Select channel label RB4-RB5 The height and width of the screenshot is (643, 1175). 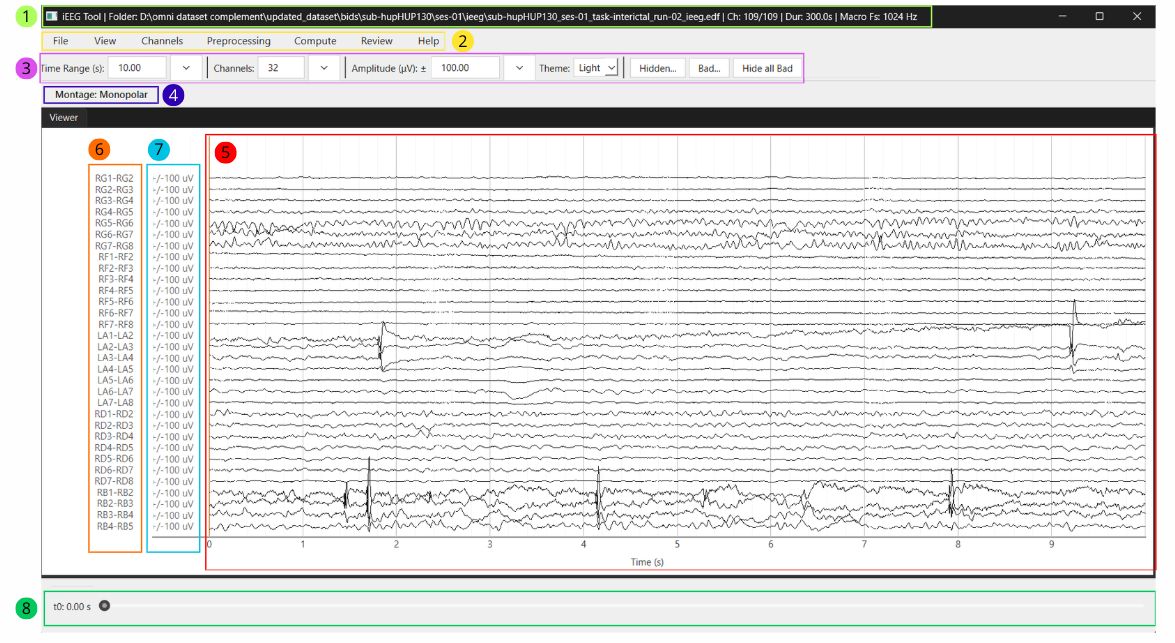pyautogui.click(x=115, y=527)
